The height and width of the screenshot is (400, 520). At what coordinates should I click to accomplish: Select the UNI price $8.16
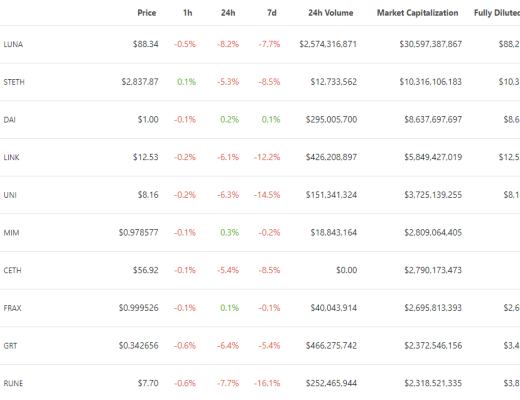click(148, 195)
